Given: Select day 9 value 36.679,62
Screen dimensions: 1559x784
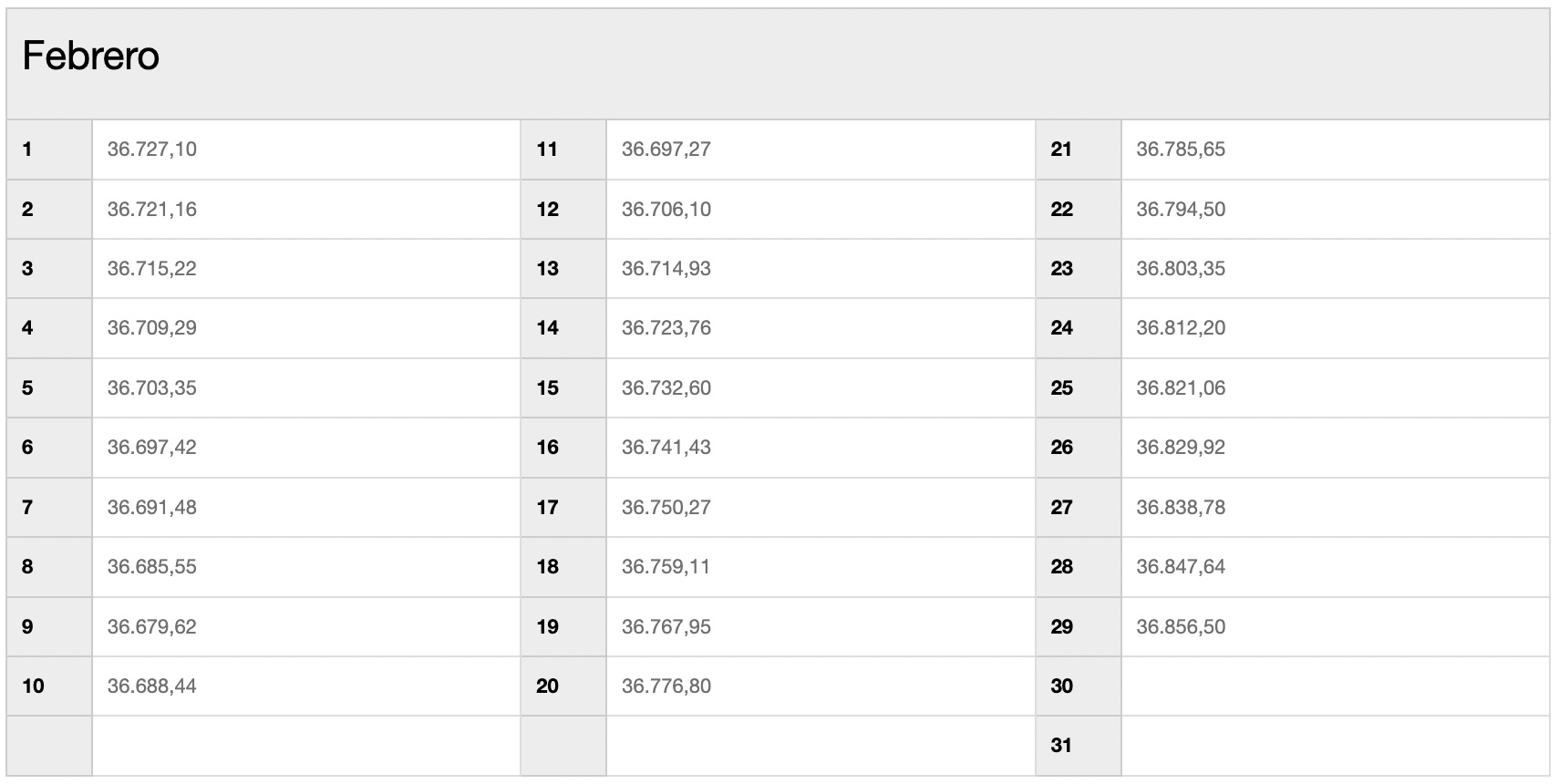Looking at the screenshot, I should tap(152, 626).
